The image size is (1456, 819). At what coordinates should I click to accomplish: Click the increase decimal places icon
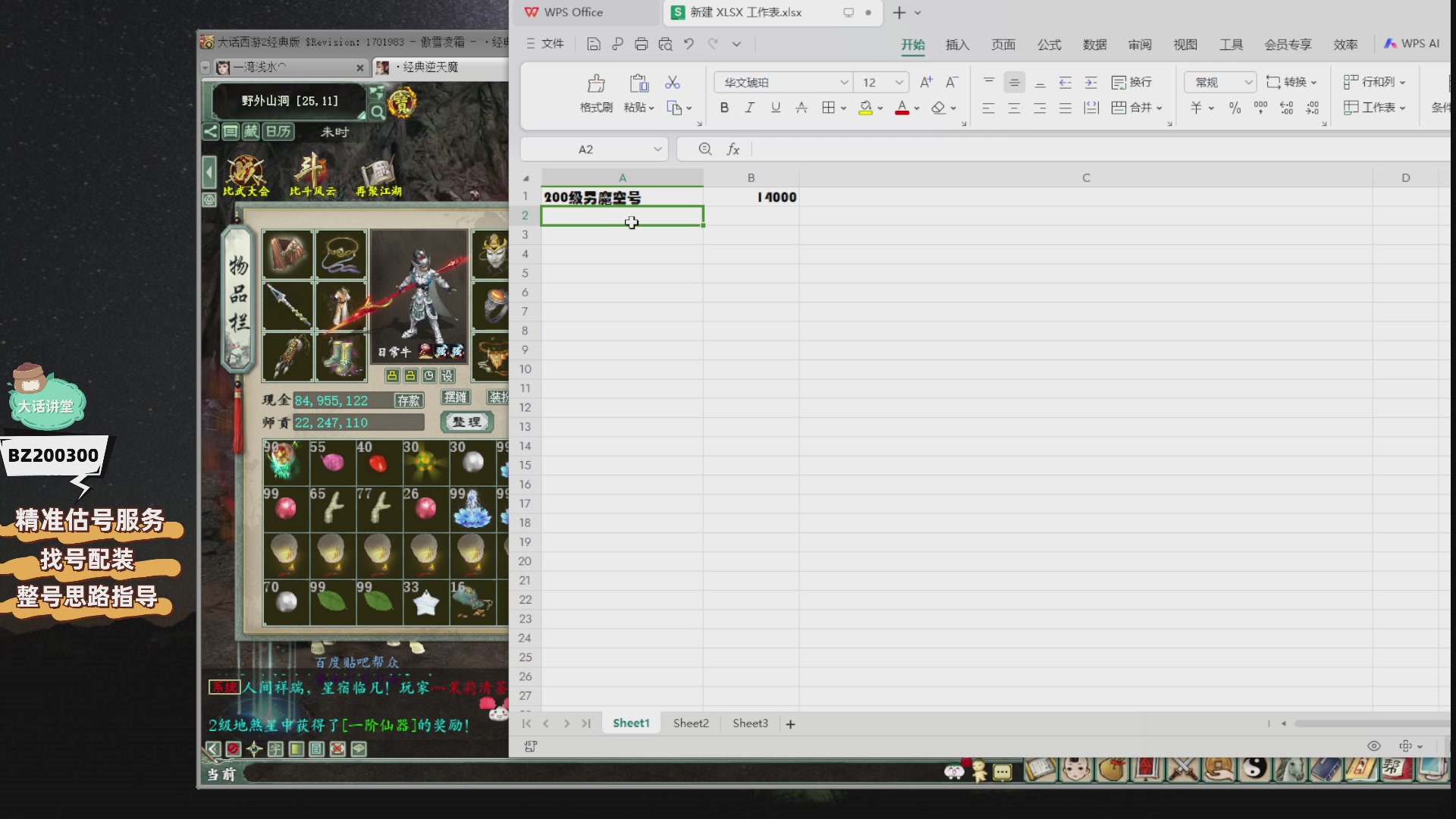tap(1287, 108)
